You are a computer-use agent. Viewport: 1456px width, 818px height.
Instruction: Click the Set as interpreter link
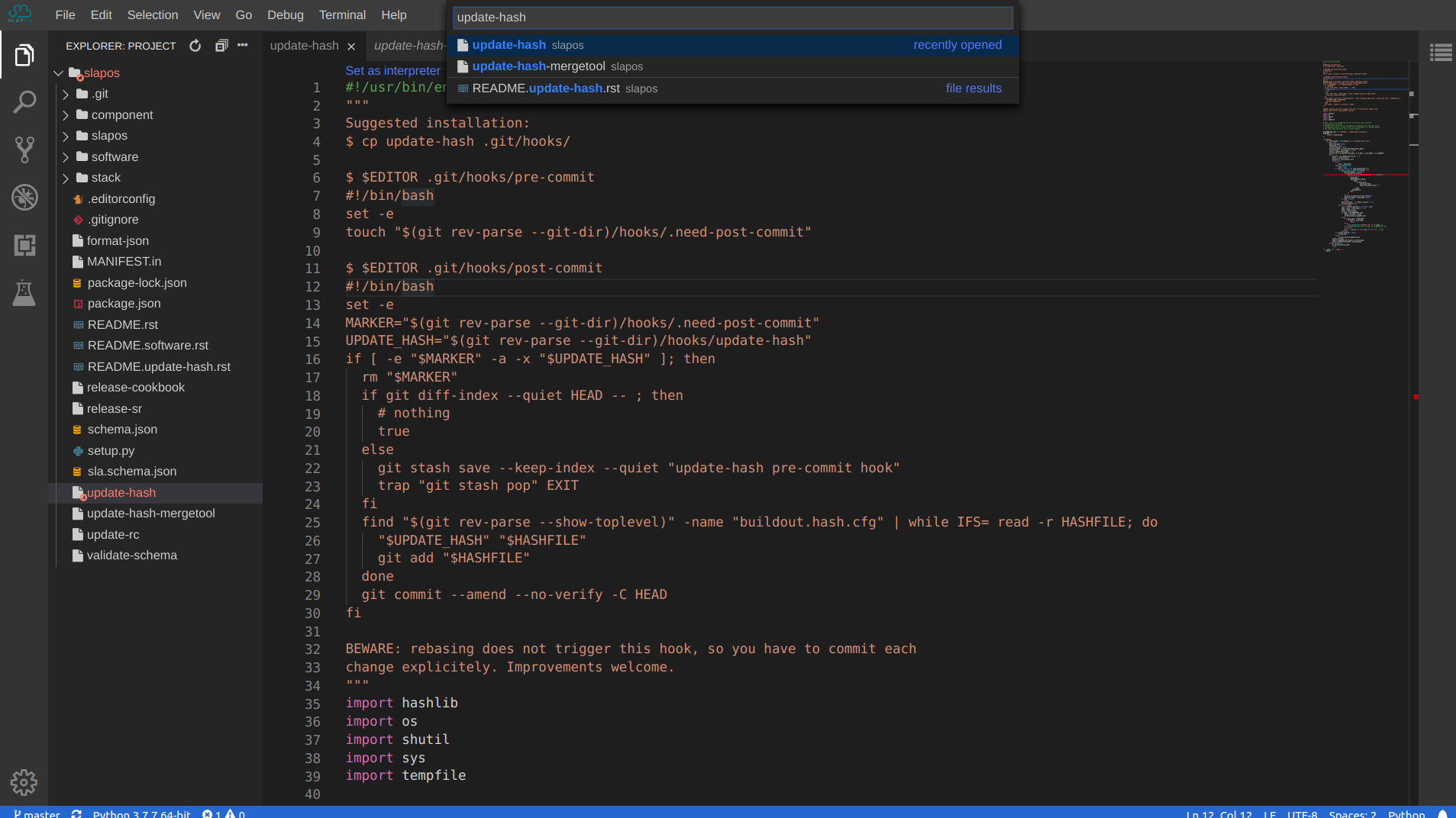(392, 70)
